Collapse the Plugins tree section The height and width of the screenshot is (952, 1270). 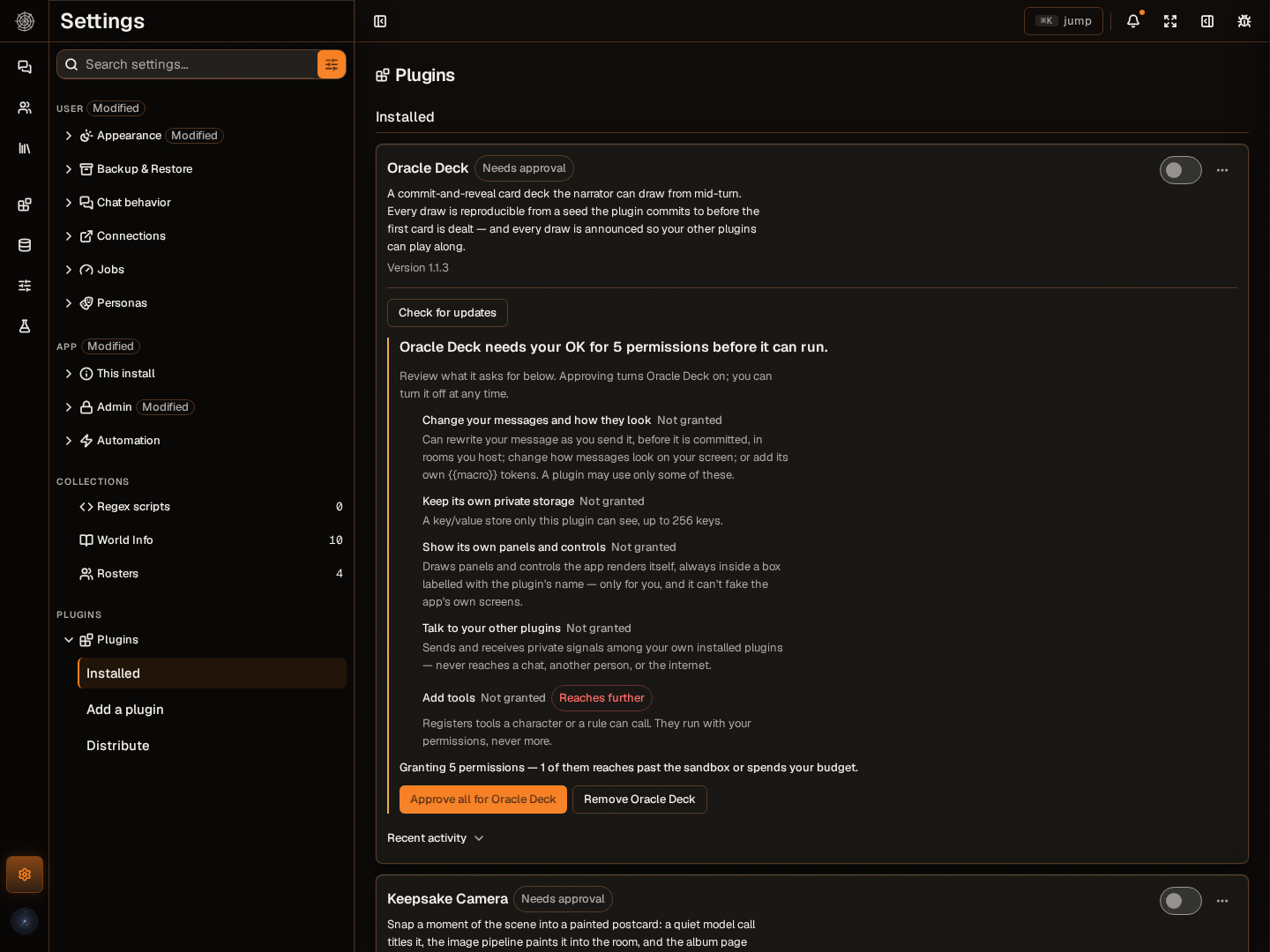[69, 640]
